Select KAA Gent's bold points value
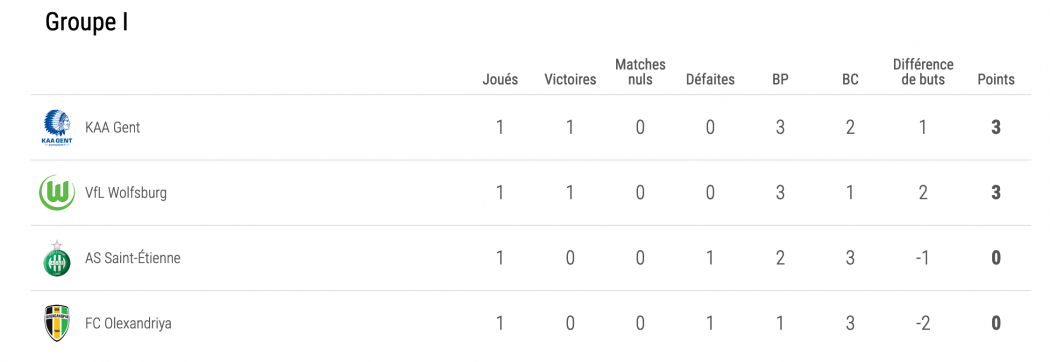The width and height of the screenshot is (1050, 362). point(996,128)
